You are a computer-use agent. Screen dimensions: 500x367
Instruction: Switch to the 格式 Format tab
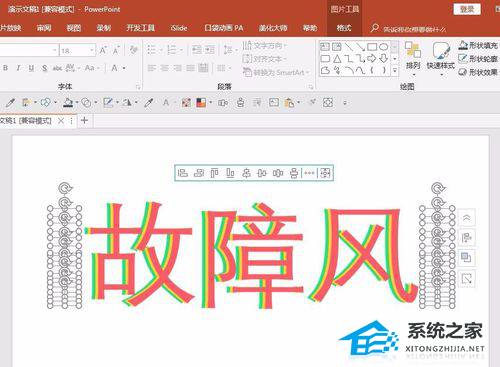(x=344, y=28)
